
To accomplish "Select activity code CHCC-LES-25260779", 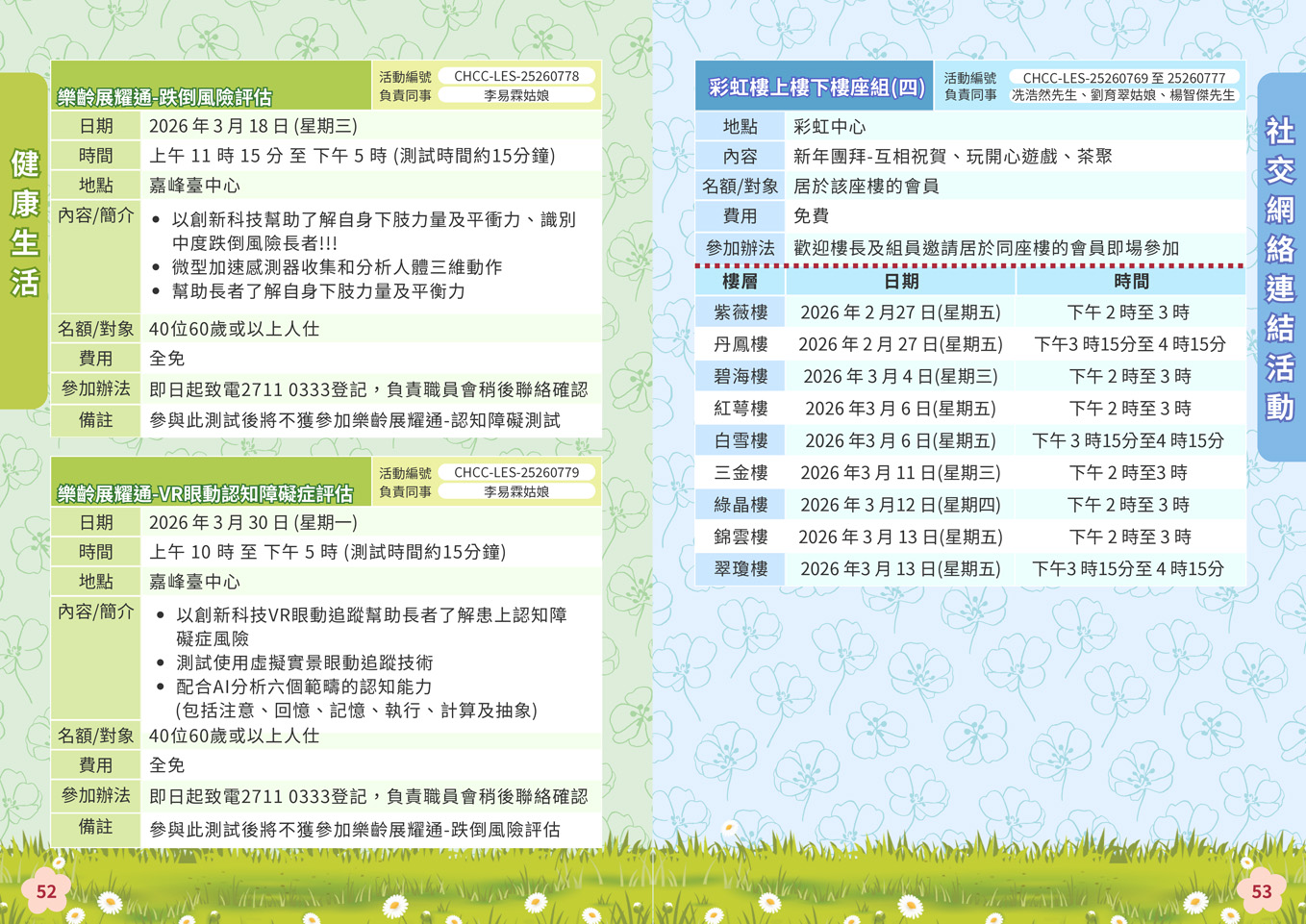I will coord(516,472).
